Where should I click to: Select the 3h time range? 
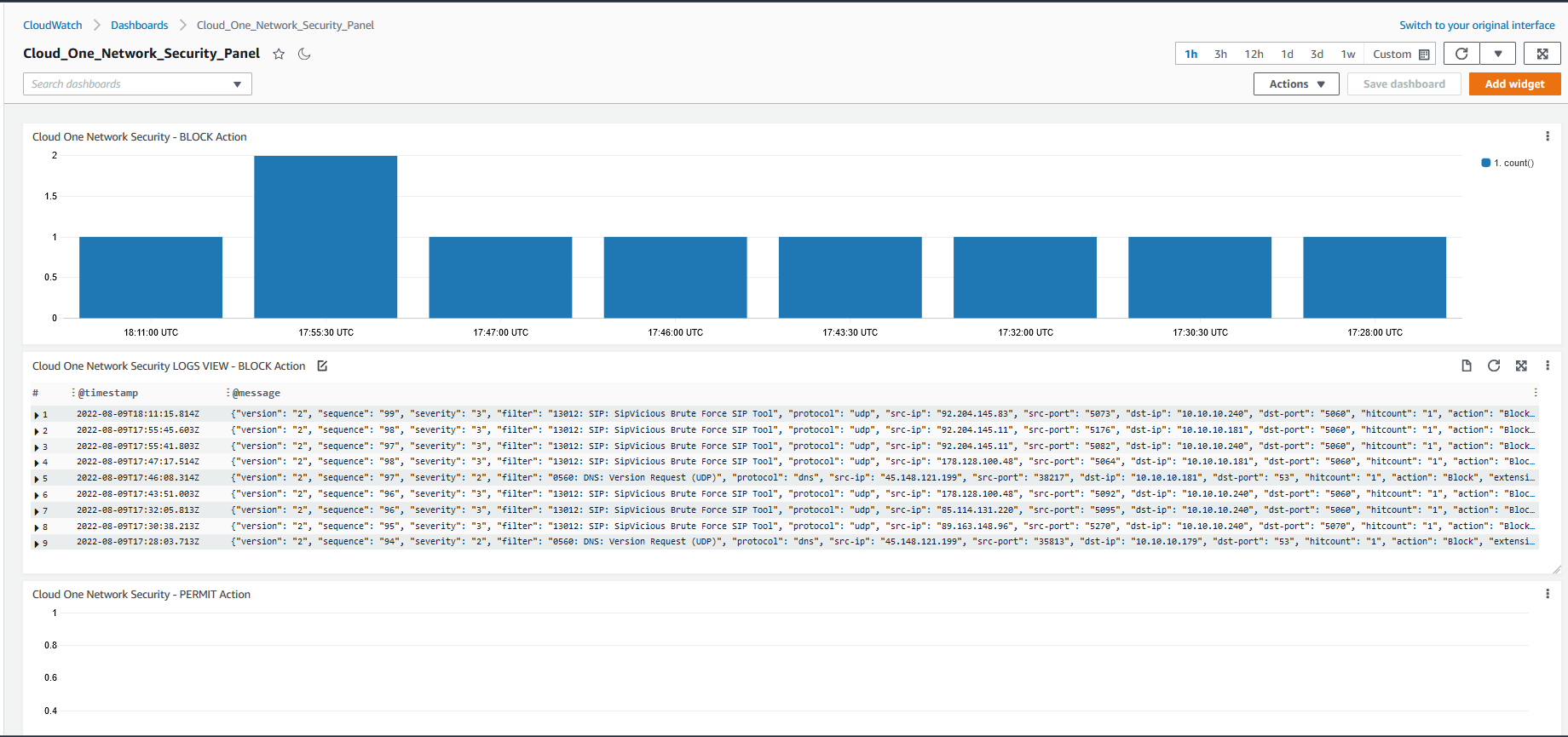tap(1220, 54)
